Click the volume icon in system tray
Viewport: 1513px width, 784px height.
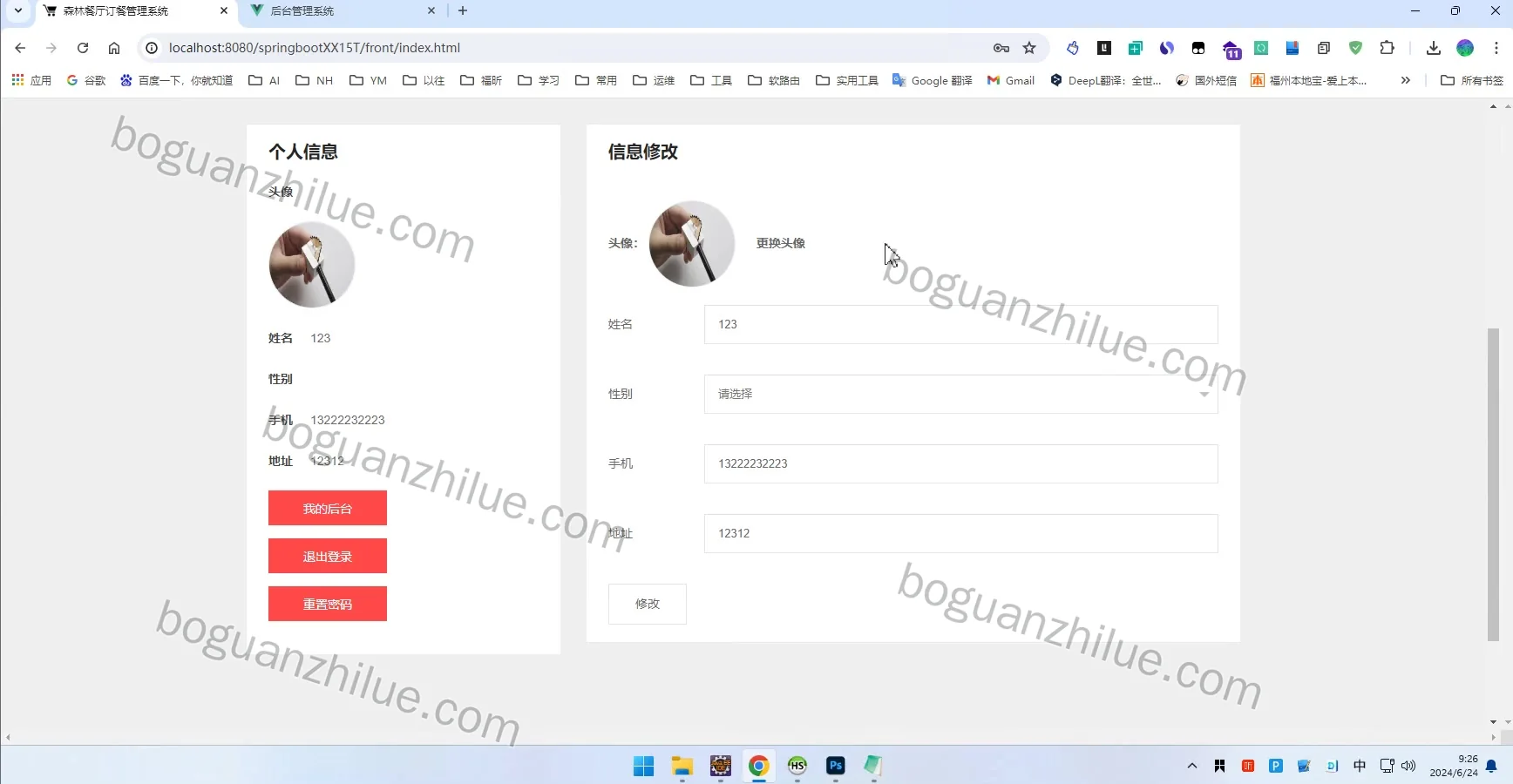click(1408, 766)
